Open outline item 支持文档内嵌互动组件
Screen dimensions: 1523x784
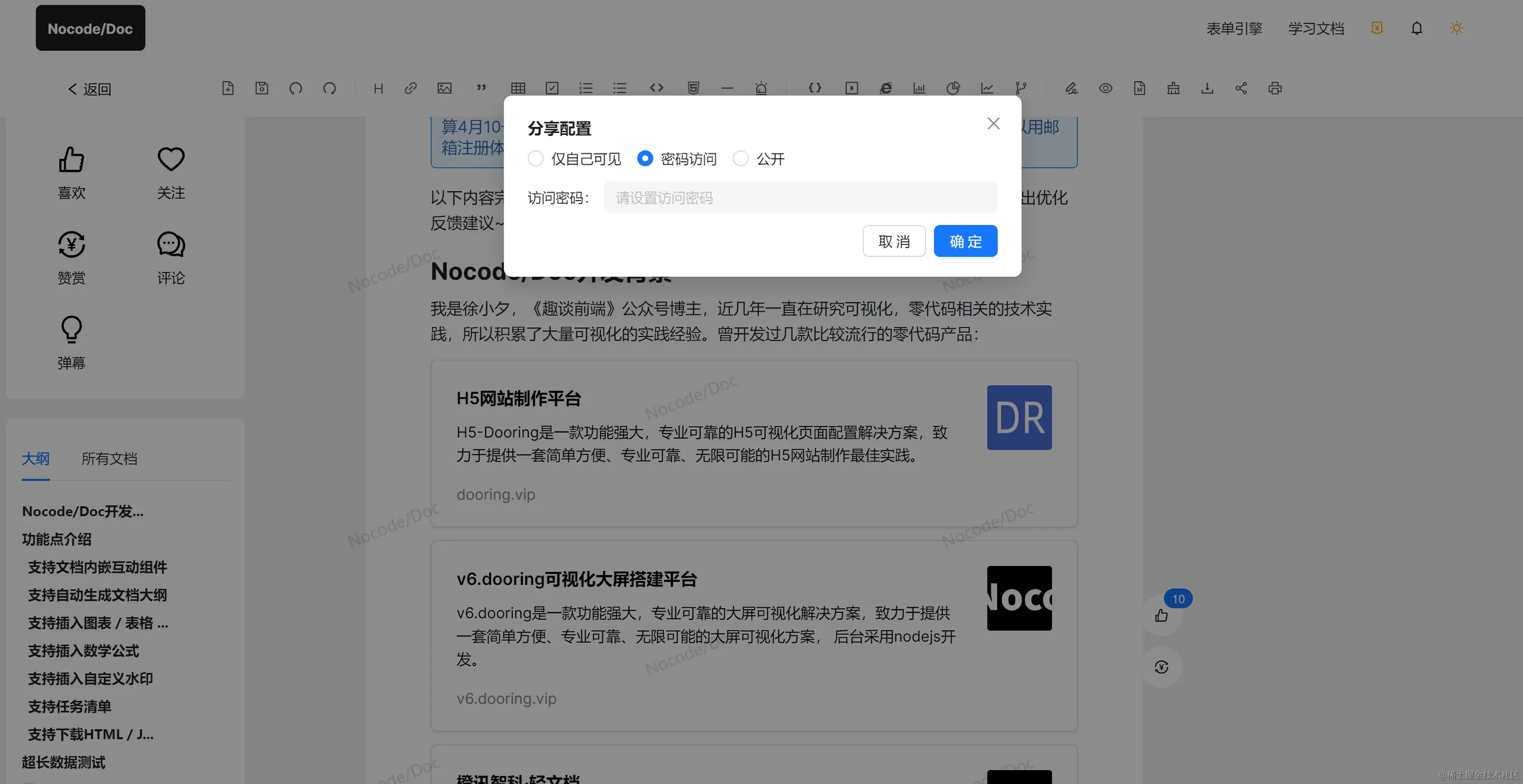[98, 567]
